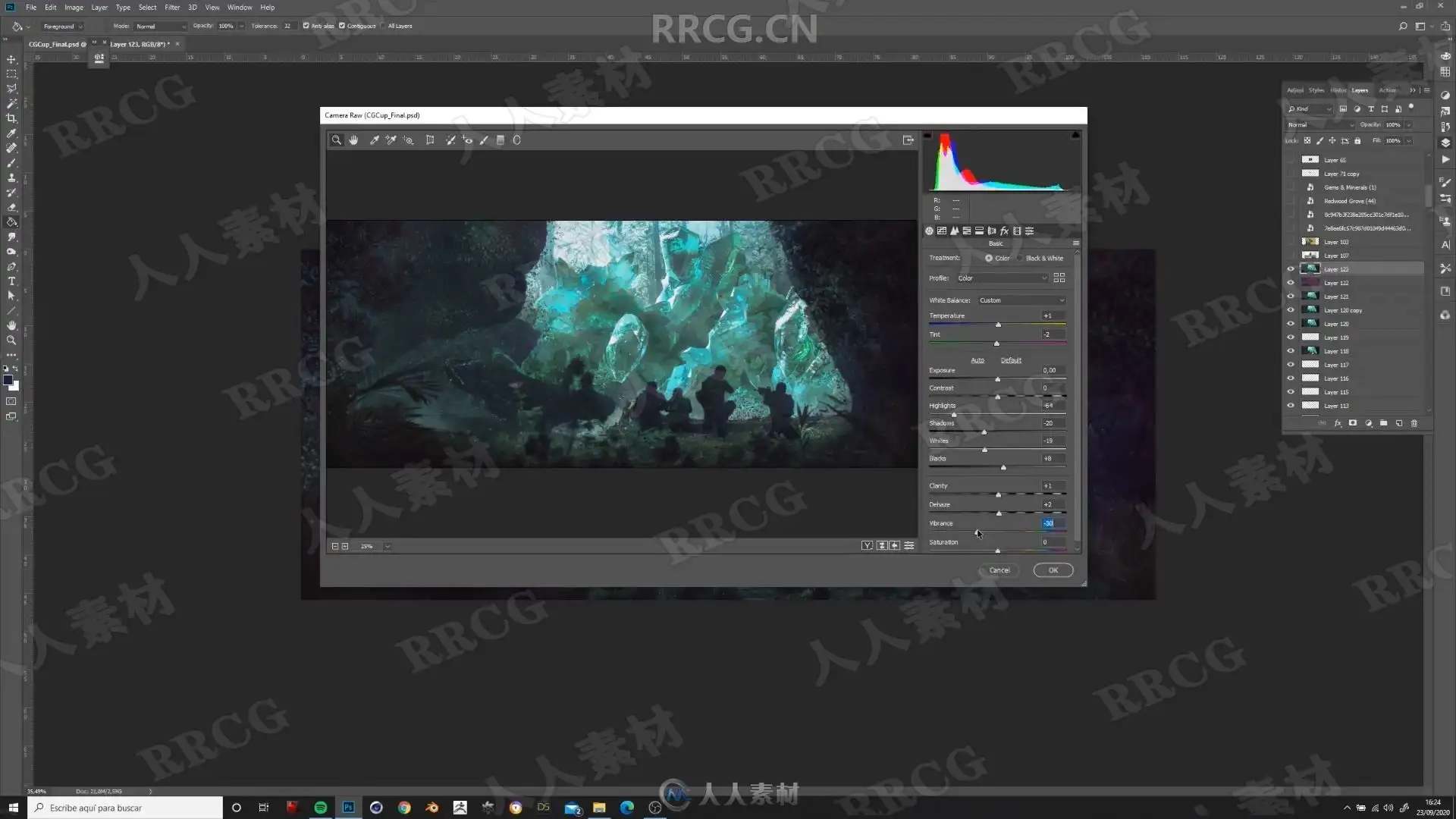Select the Type tool in Photoshop toolbar
1456x819 pixels.
coord(11,281)
